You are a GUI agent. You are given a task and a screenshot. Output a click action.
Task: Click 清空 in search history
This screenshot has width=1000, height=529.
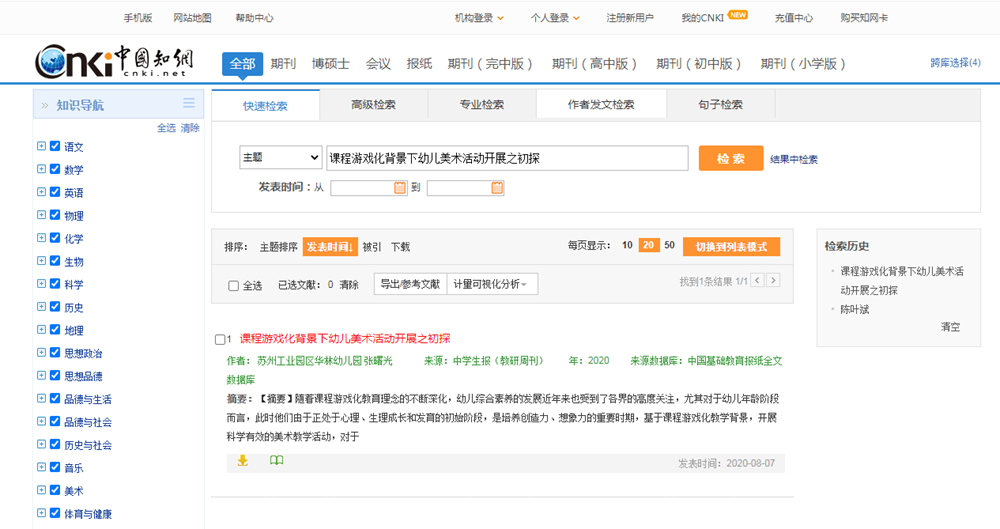(x=950, y=327)
